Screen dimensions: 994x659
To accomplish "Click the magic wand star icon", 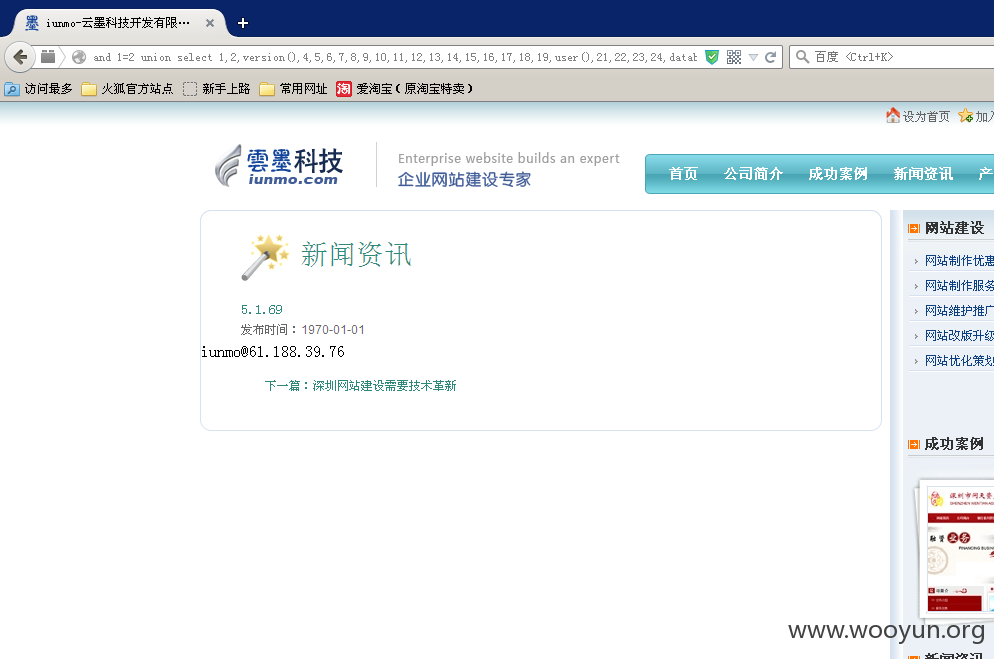I will 266,257.
